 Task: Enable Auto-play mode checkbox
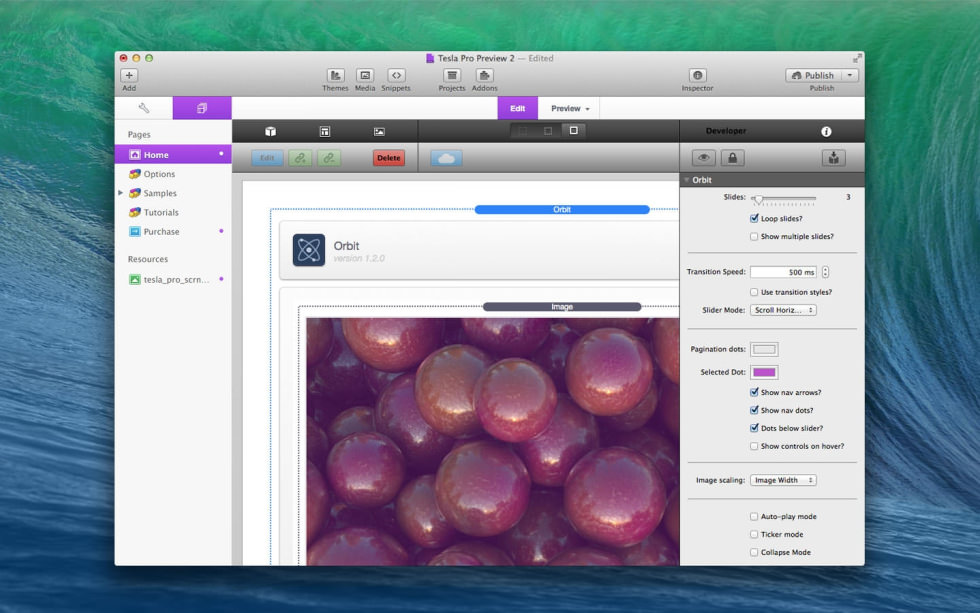754,516
